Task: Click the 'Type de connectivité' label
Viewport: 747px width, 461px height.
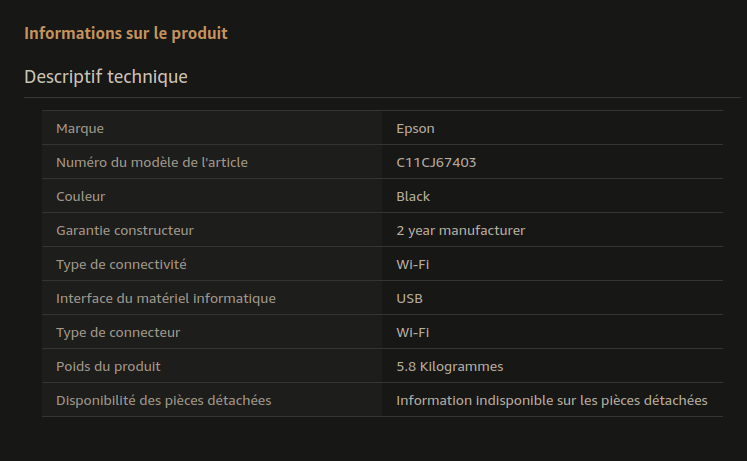Action: (x=121, y=264)
